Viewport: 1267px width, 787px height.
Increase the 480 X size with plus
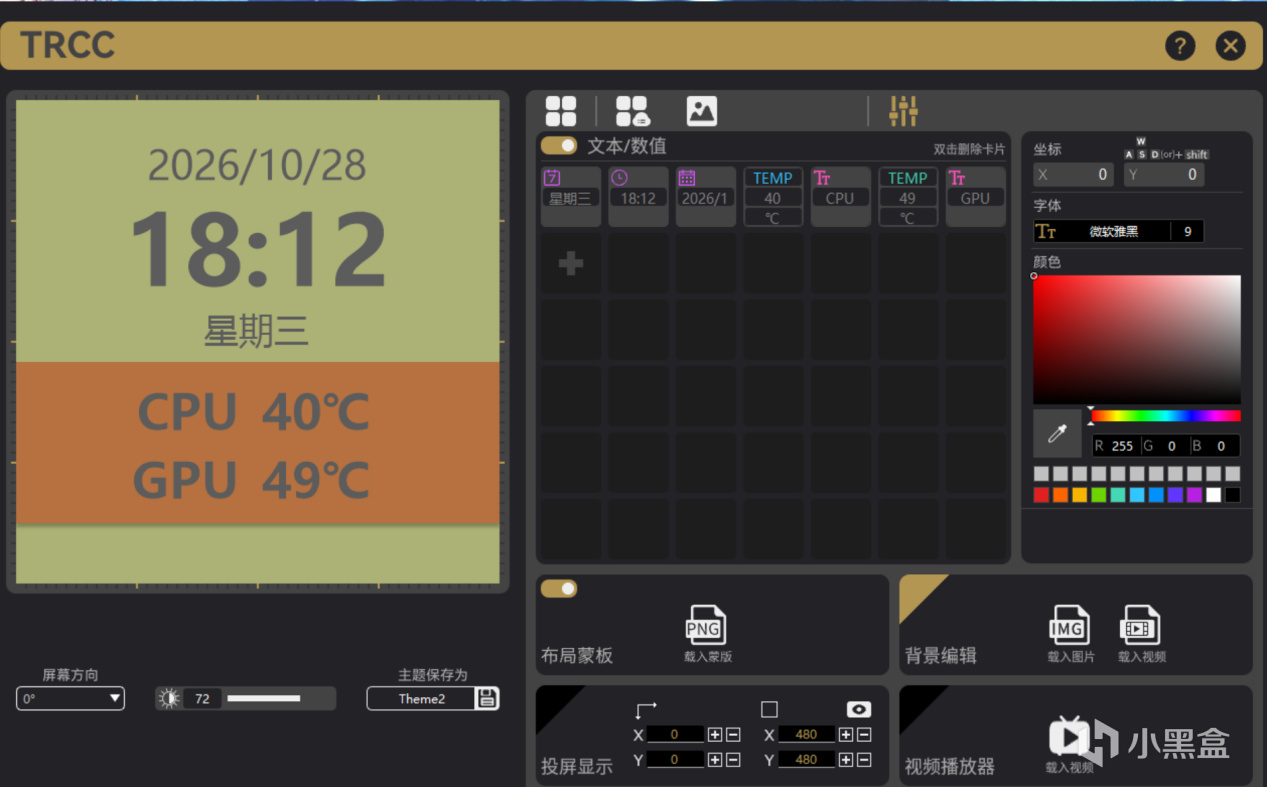point(845,734)
